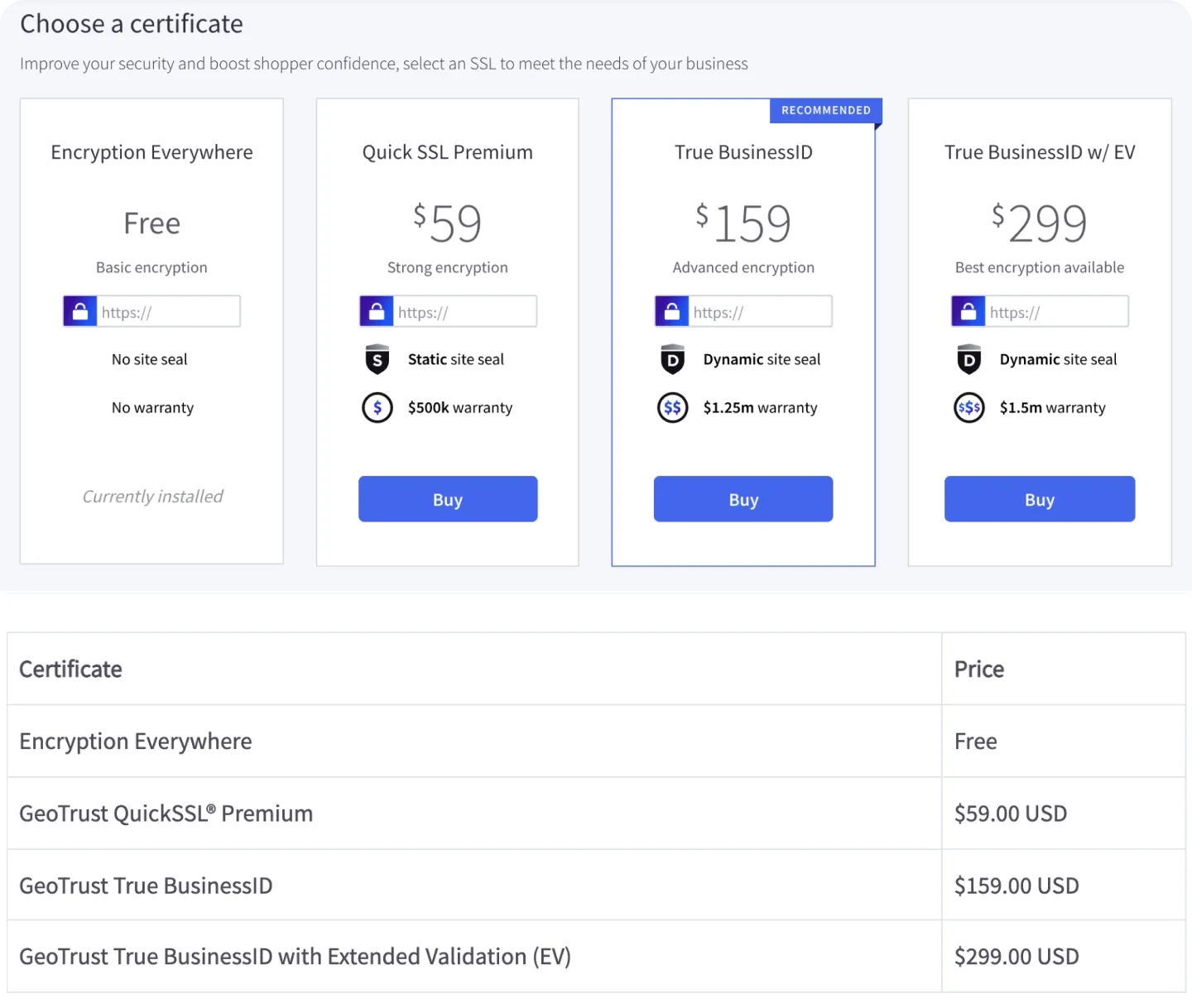The height and width of the screenshot is (1008, 1192).
Task: Click the RECOMMENDED badge on True BusinessID
Action: [x=825, y=110]
